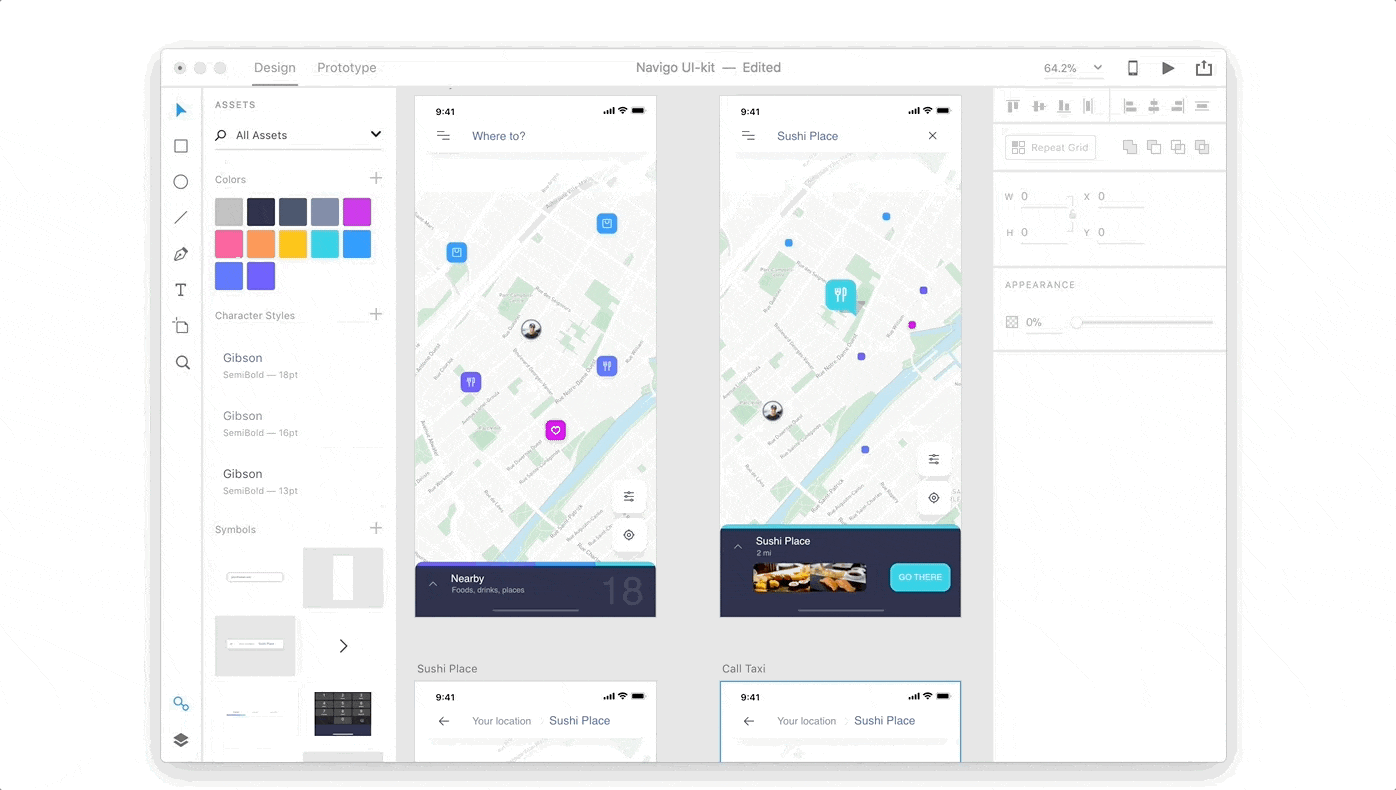Align objects to vertical middle
This screenshot has width=1396, height=790.
1039,106
